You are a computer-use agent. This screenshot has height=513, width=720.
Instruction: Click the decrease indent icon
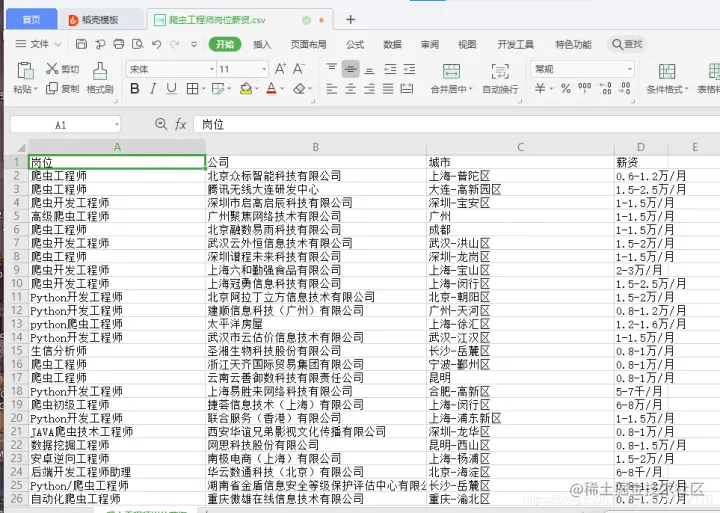coord(390,69)
